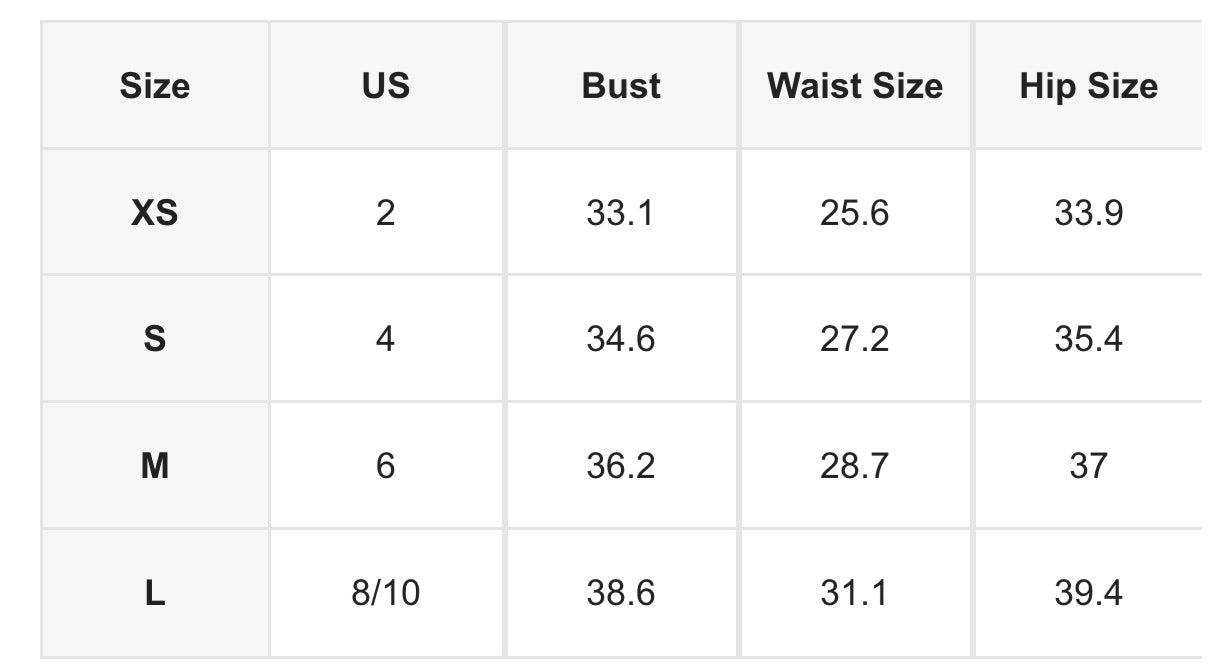Click the 38.6 bust measurement cell
The width and height of the screenshot is (1224, 666).
(621, 593)
